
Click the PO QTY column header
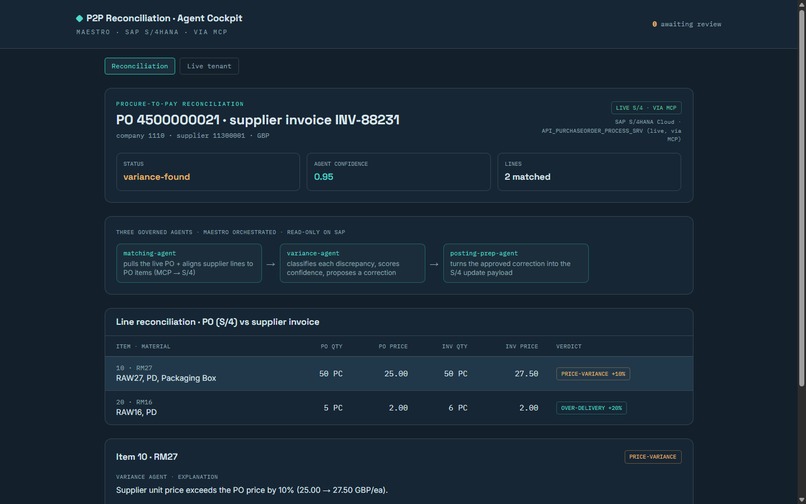coord(332,347)
